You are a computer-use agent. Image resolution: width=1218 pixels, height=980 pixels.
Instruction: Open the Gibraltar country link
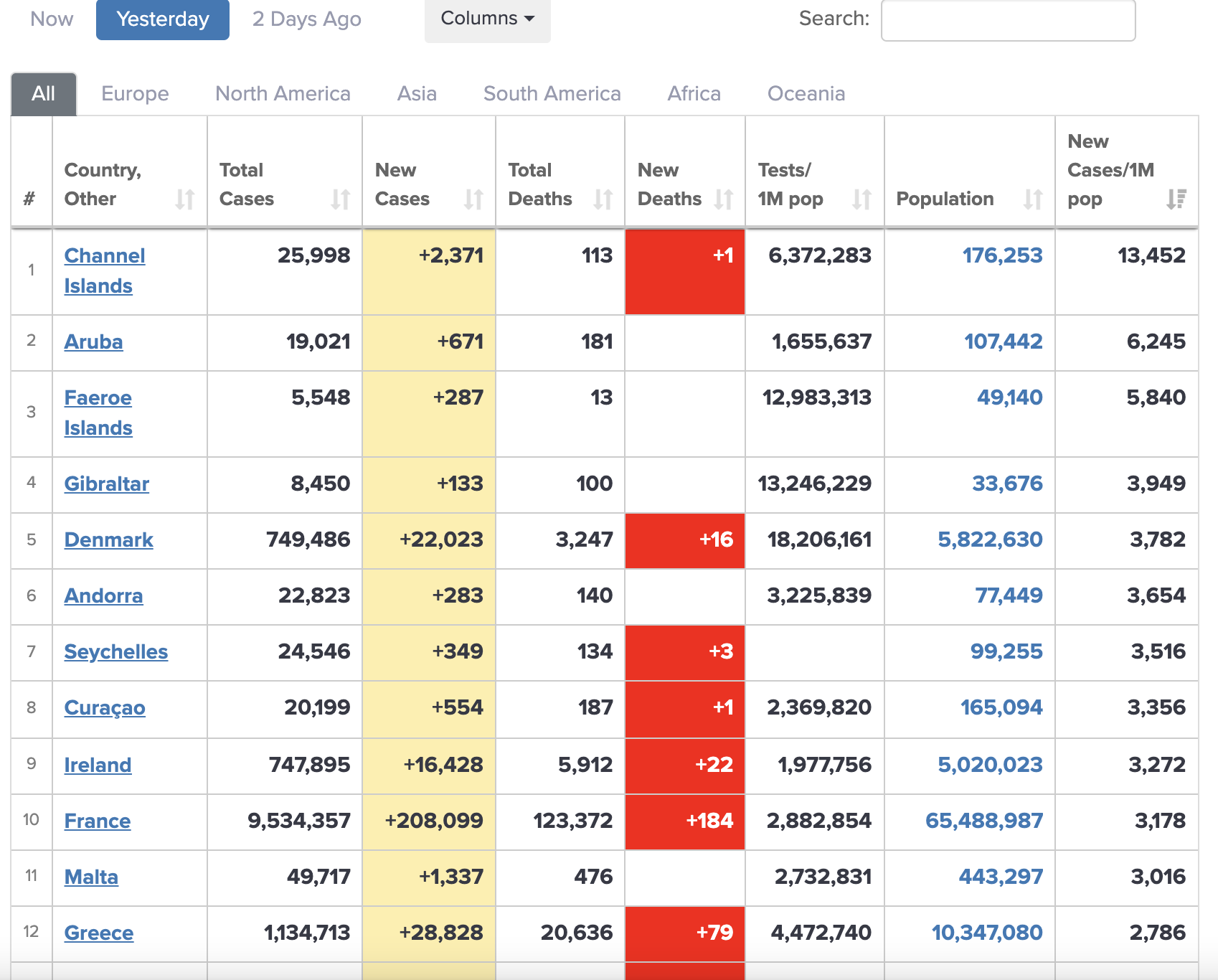[106, 484]
